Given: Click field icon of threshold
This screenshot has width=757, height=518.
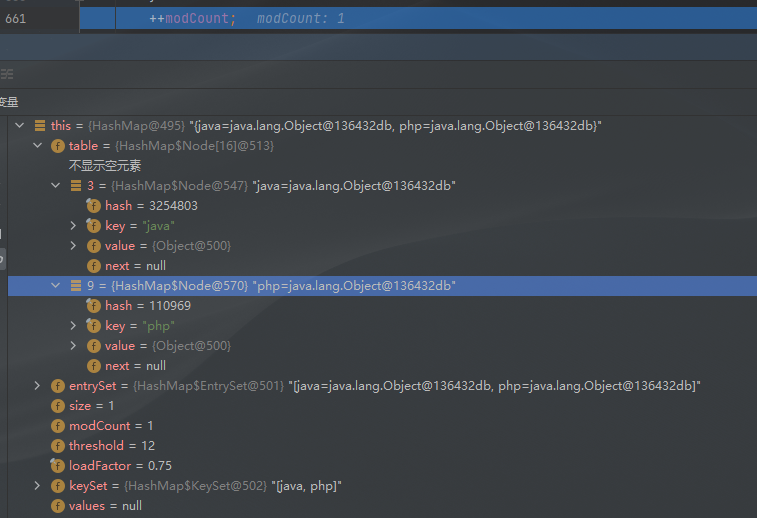Looking at the screenshot, I should pyautogui.click(x=58, y=446).
